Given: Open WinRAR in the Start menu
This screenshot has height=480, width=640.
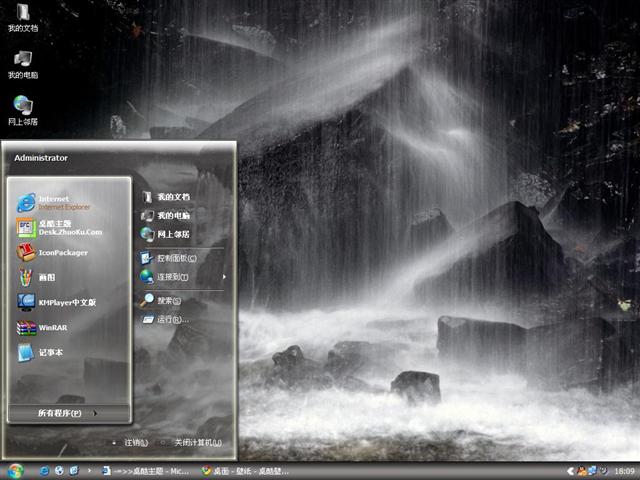Looking at the screenshot, I should pyautogui.click(x=52, y=327).
